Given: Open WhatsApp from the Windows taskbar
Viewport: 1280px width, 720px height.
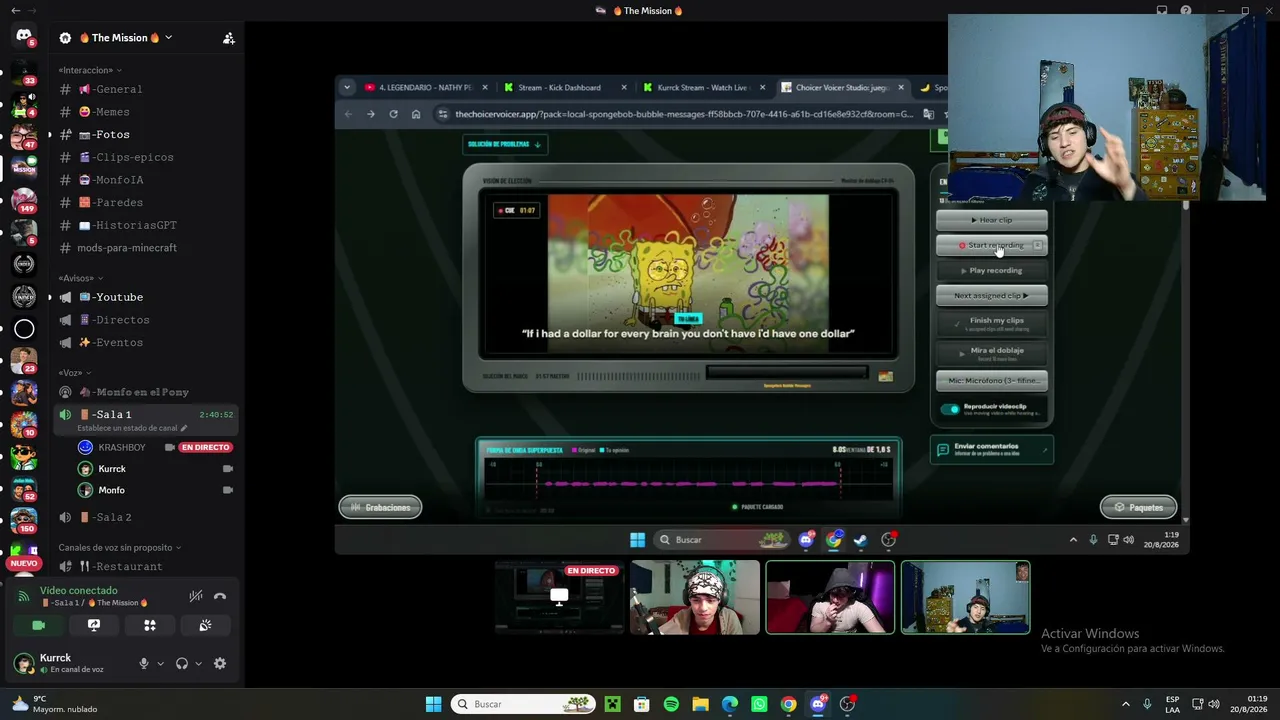Looking at the screenshot, I should click(759, 704).
